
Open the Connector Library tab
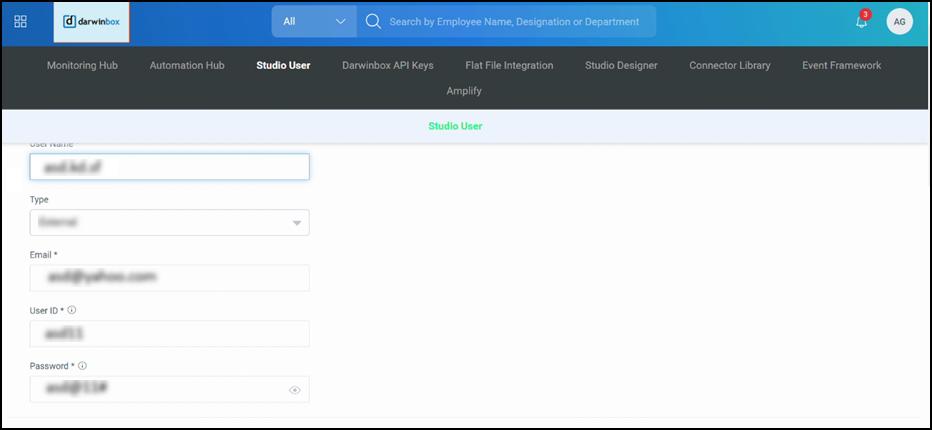(x=730, y=66)
